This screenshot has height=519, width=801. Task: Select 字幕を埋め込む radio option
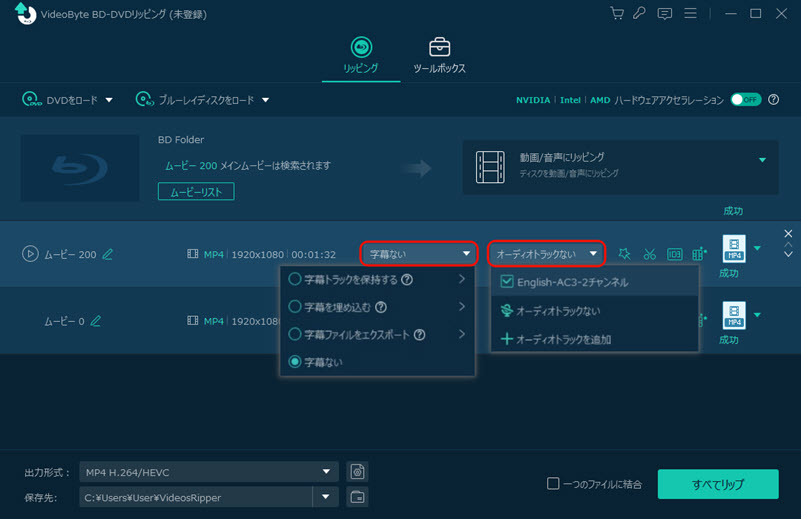click(295, 306)
